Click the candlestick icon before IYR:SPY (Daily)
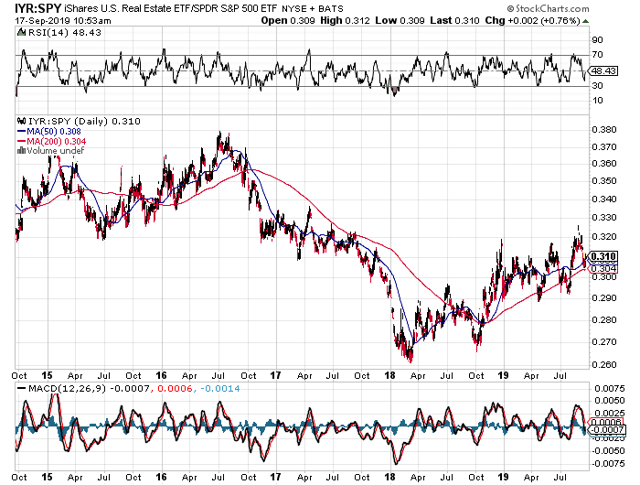This screenshot has height=485, width=640. [x=22, y=121]
